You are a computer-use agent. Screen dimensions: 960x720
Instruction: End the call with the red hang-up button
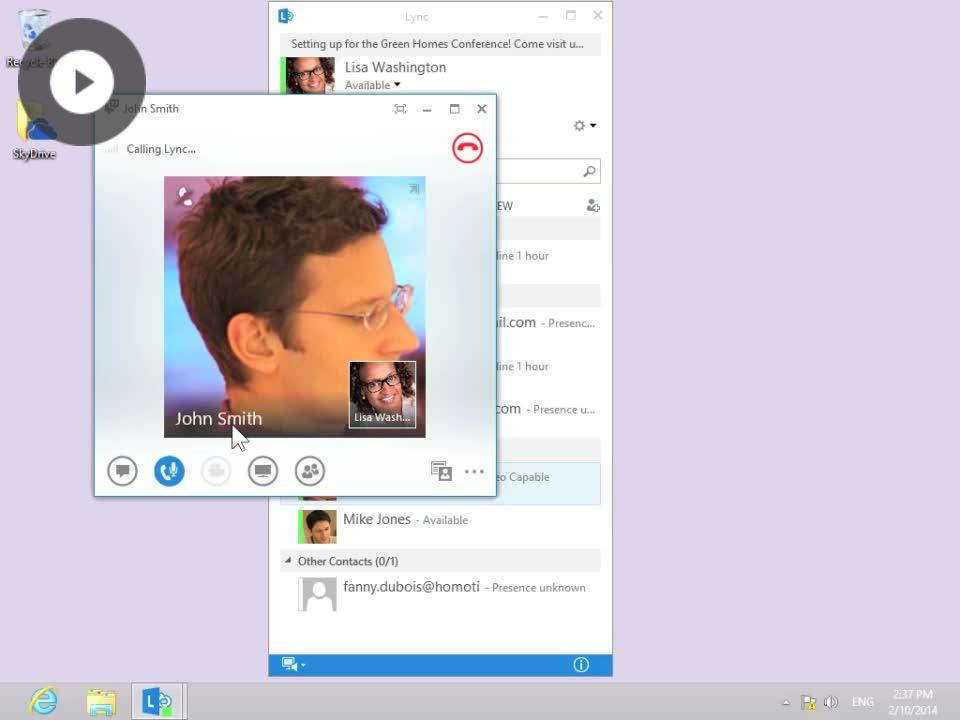pos(467,148)
